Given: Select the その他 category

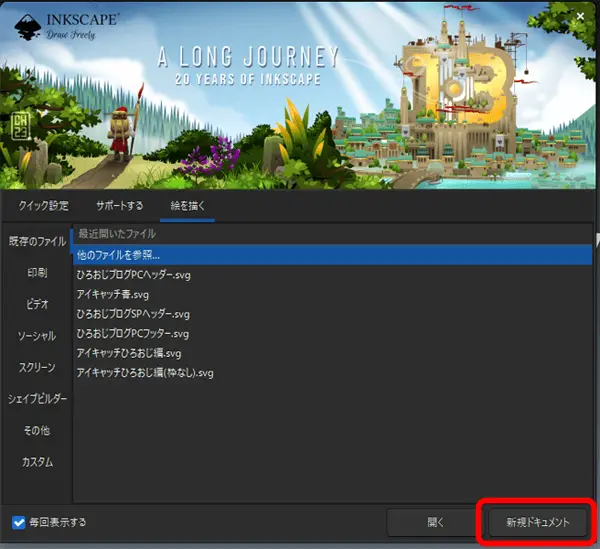Looking at the screenshot, I should click(x=37, y=430).
